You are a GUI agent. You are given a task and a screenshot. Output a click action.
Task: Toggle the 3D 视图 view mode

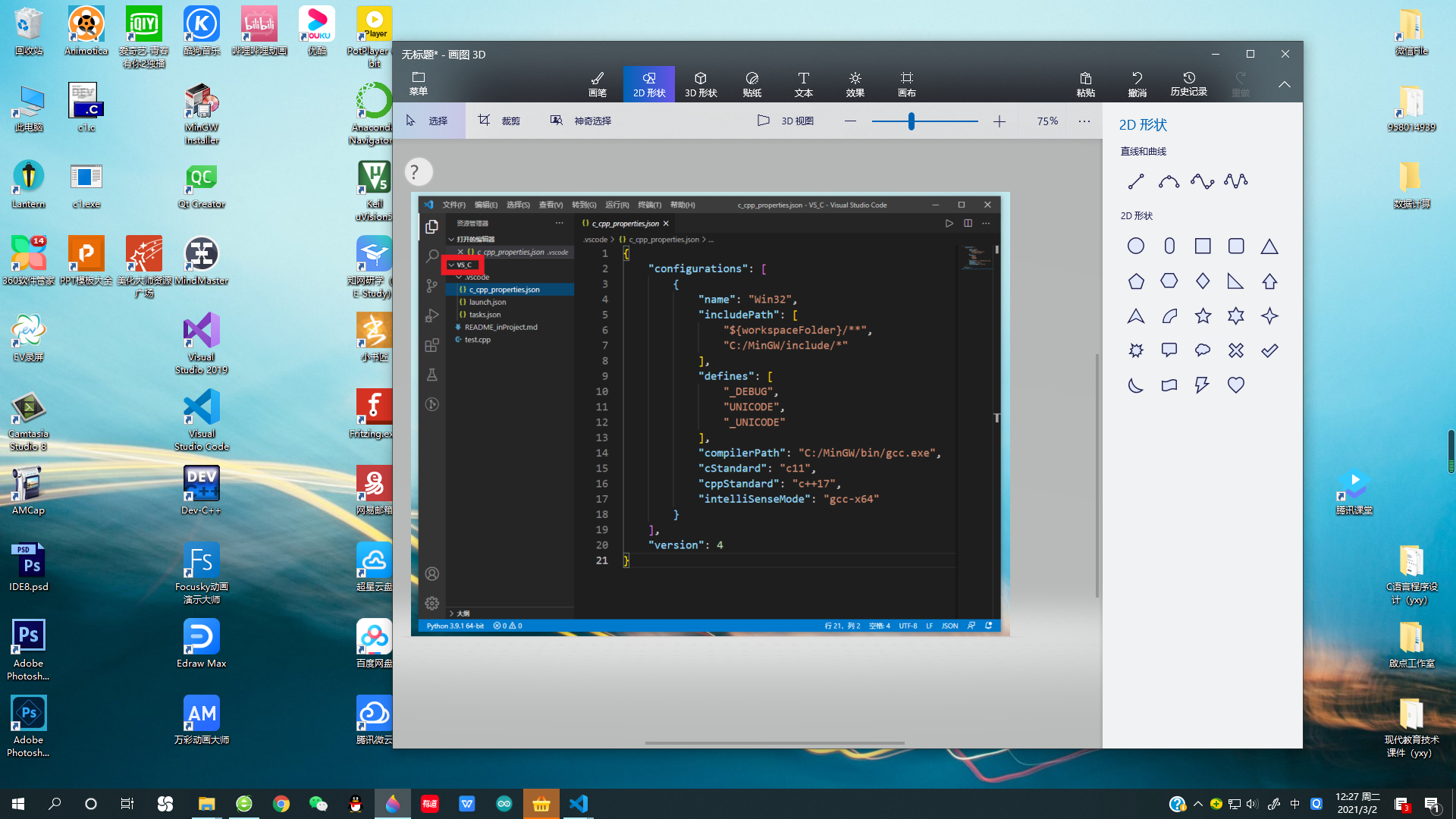click(786, 121)
